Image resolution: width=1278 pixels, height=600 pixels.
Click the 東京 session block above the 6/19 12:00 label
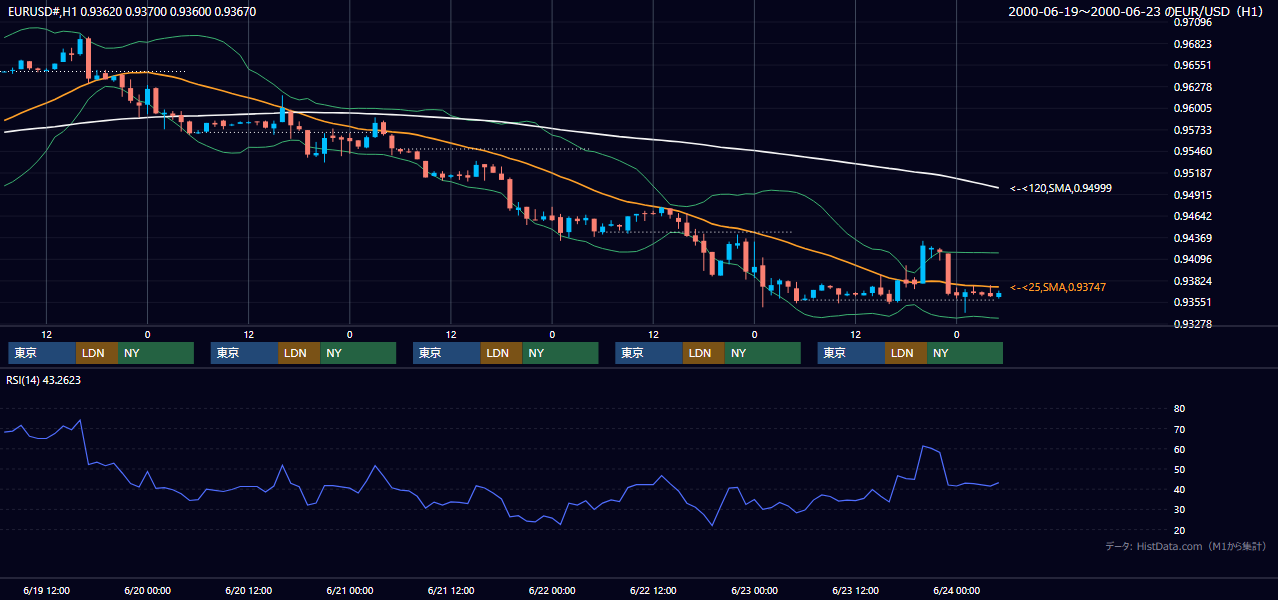click(x=42, y=353)
